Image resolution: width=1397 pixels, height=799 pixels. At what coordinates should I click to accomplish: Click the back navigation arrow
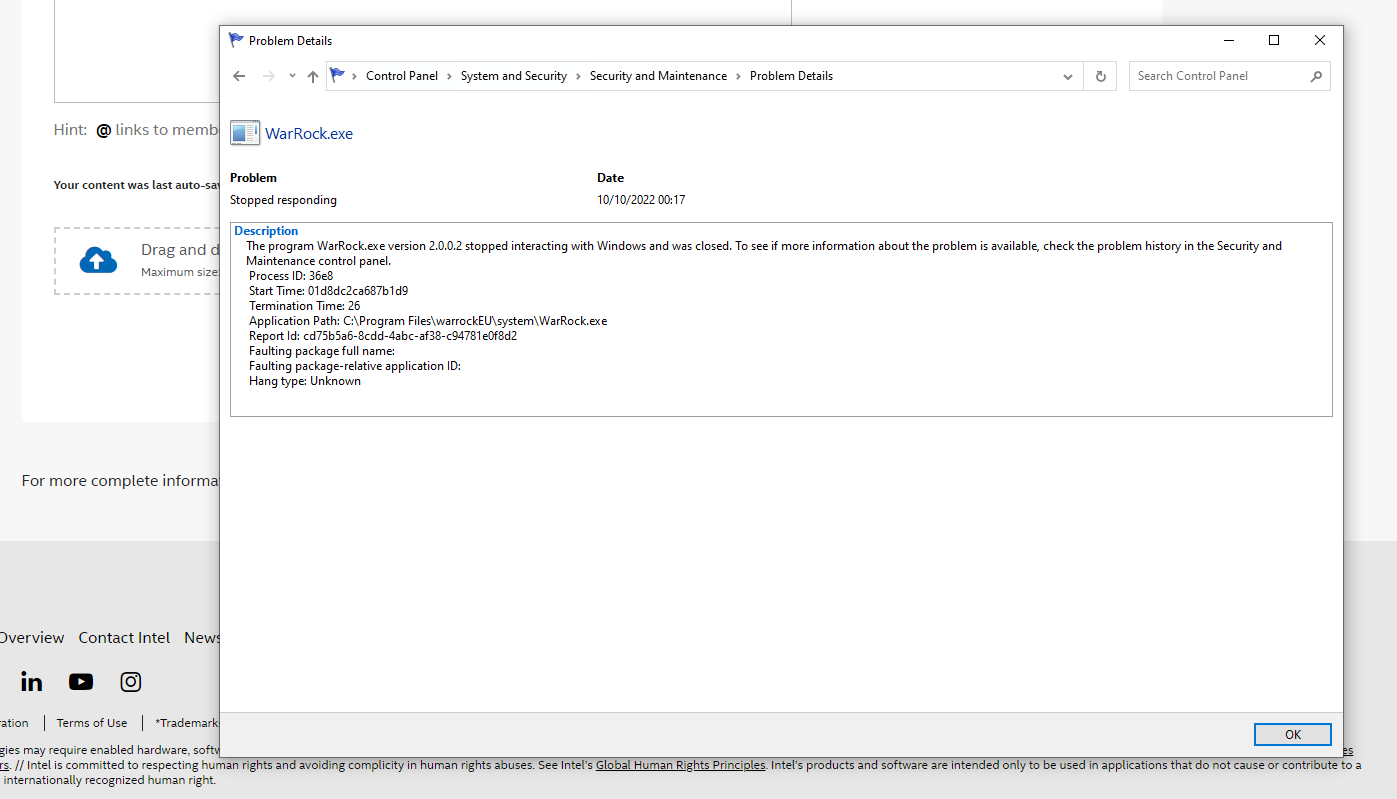coord(239,76)
